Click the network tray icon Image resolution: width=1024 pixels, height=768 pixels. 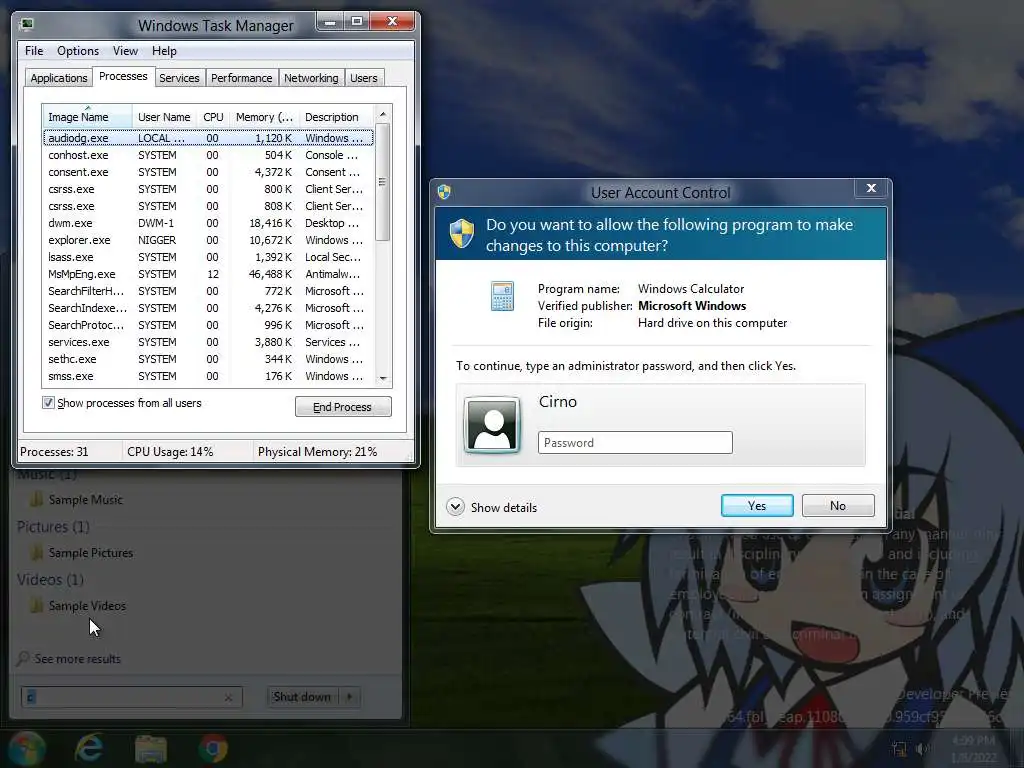[899, 749]
